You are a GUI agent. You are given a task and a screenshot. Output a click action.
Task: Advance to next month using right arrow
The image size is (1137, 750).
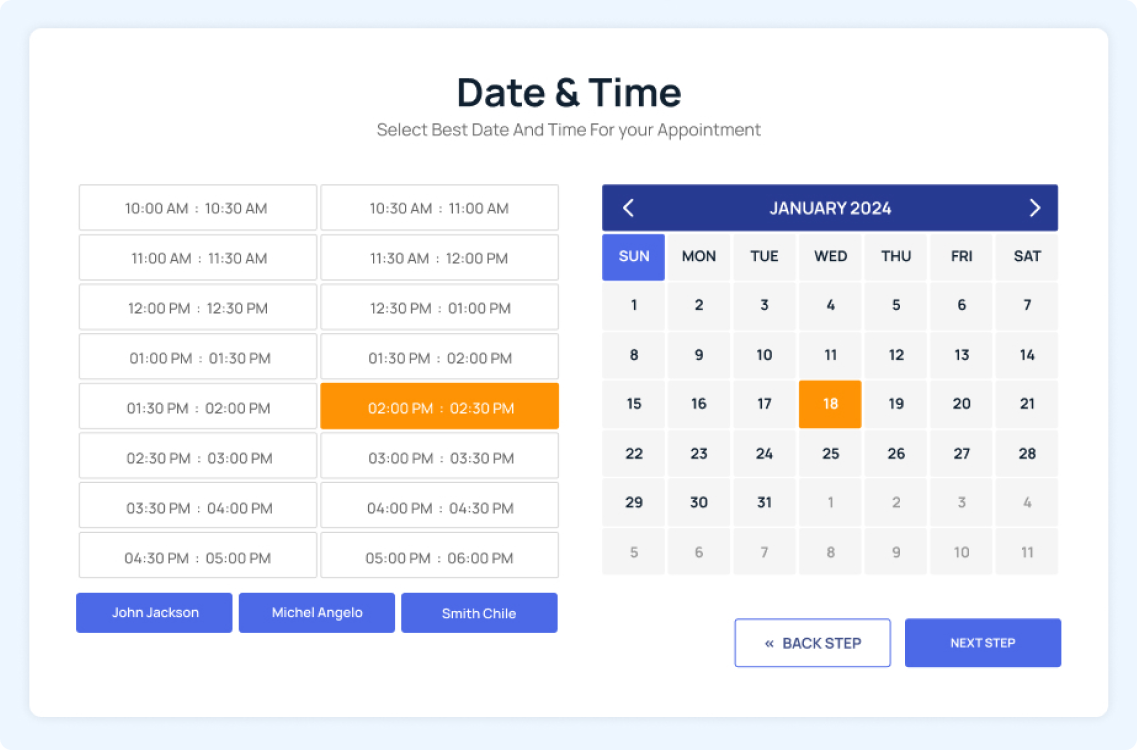tap(1034, 208)
